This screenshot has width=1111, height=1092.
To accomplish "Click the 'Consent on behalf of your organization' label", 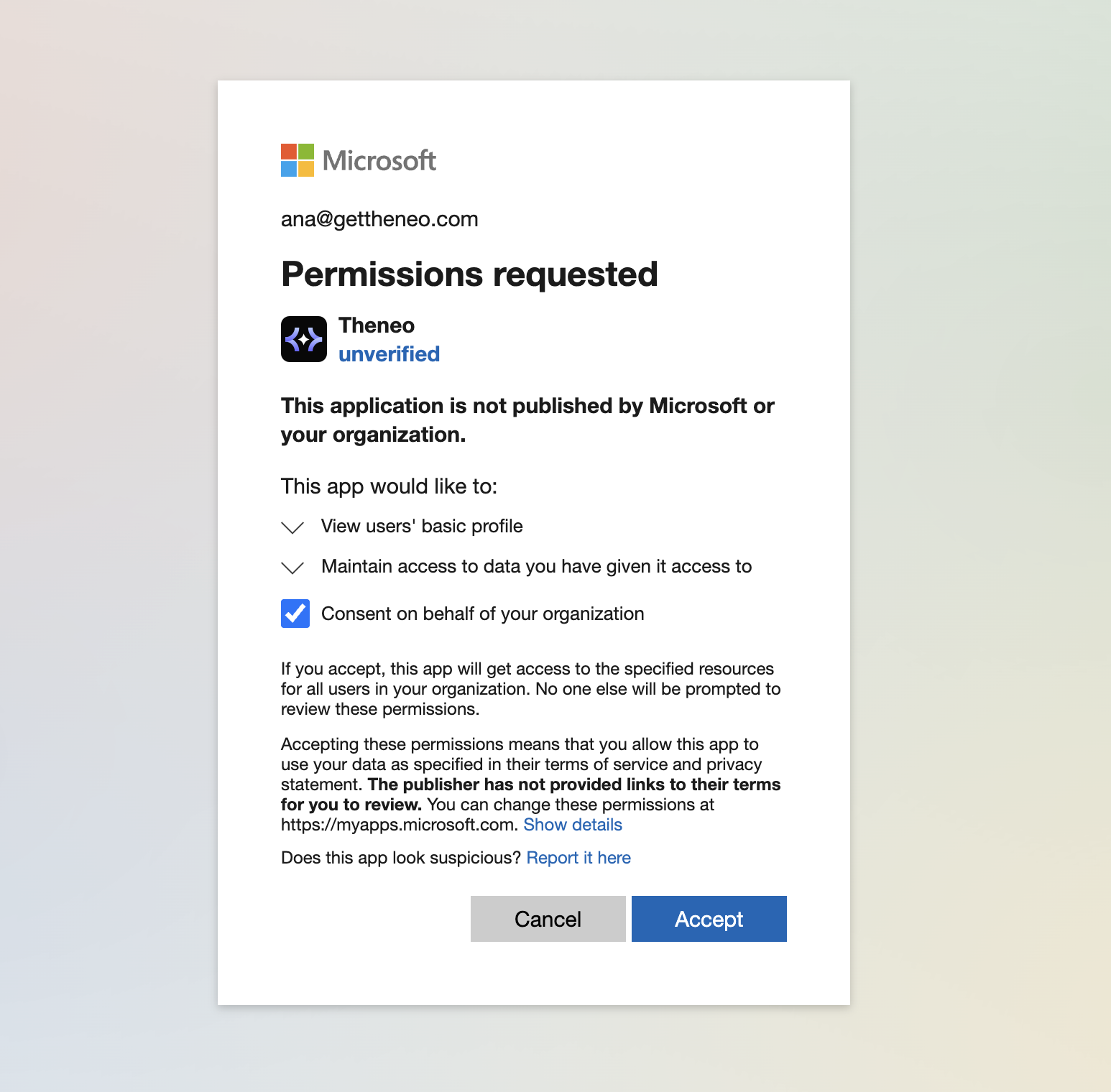I will click(482, 614).
